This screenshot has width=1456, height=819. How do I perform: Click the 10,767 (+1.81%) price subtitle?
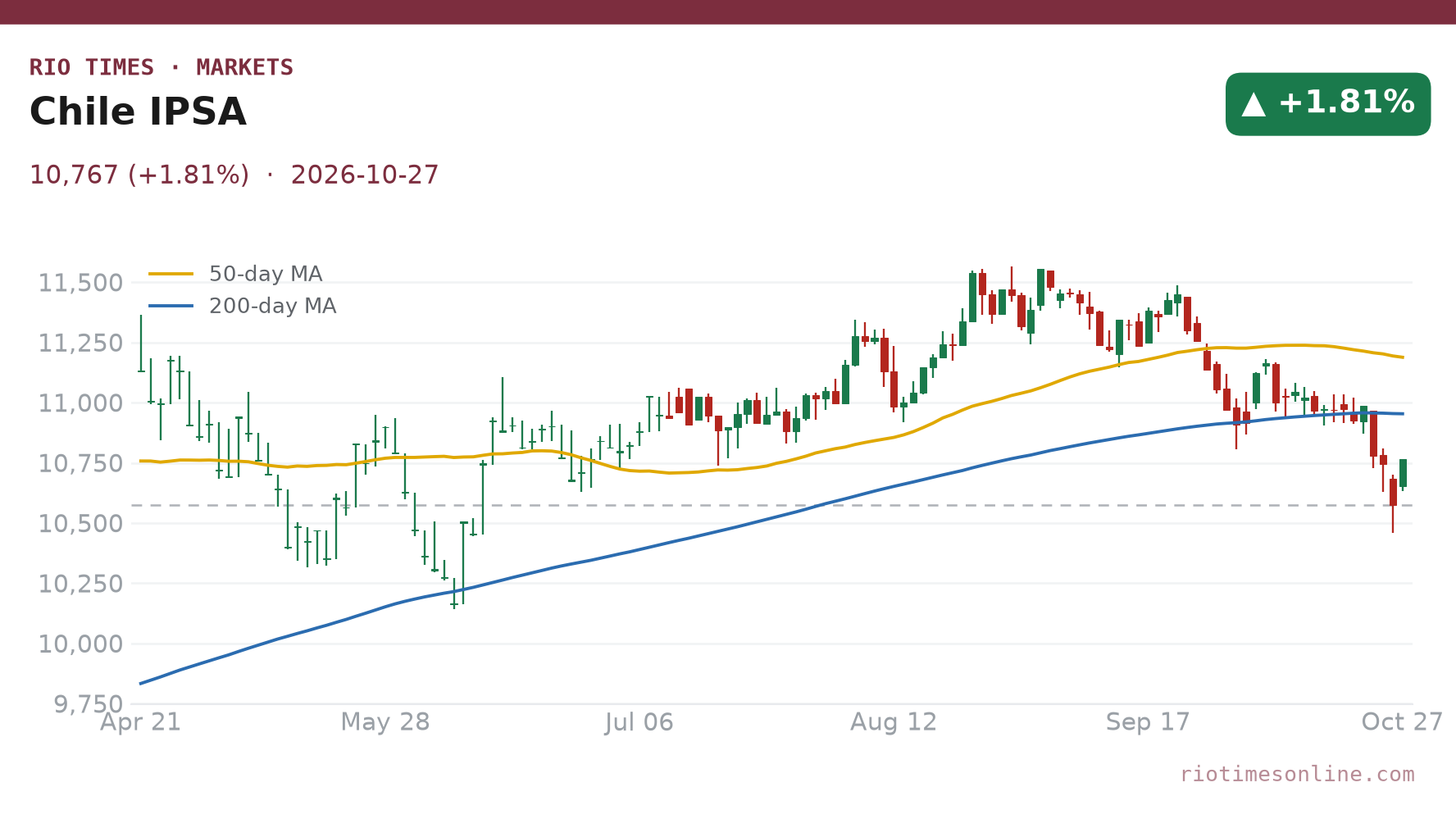click(139, 175)
